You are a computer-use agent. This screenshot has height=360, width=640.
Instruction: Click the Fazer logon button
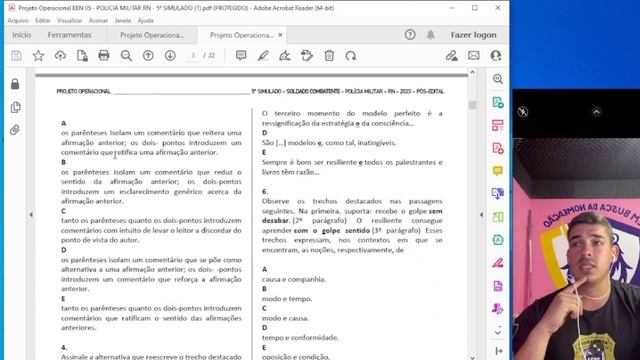click(x=473, y=35)
